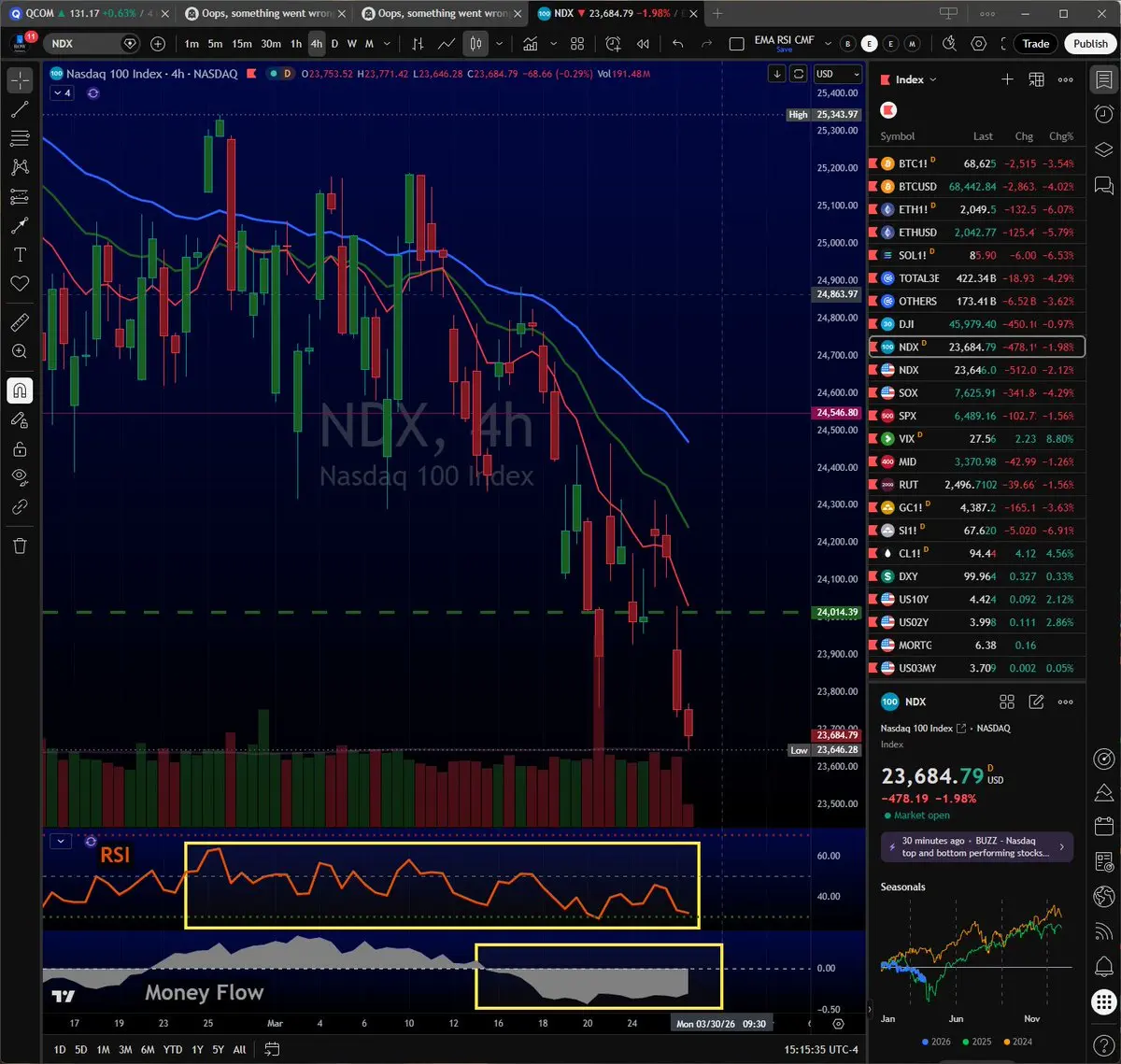This screenshot has height=1064, width=1121.
Task: Select the trend line drawing tool
Action: [x=20, y=109]
